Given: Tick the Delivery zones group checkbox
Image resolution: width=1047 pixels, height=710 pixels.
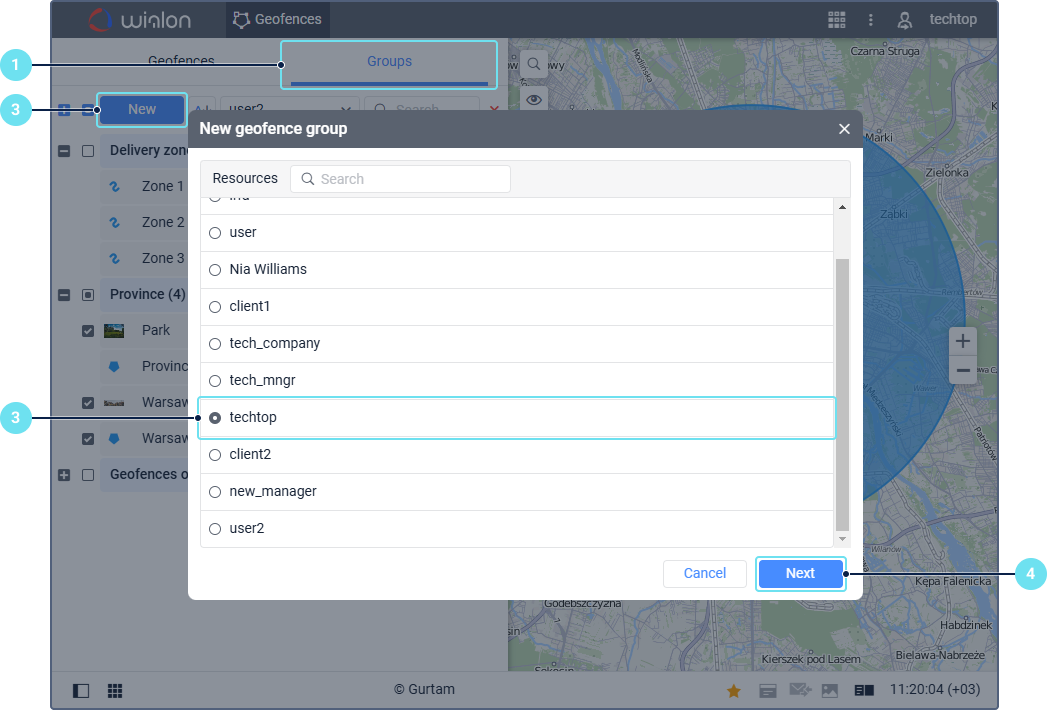Looking at the screenshot, I should pos(88,151).
